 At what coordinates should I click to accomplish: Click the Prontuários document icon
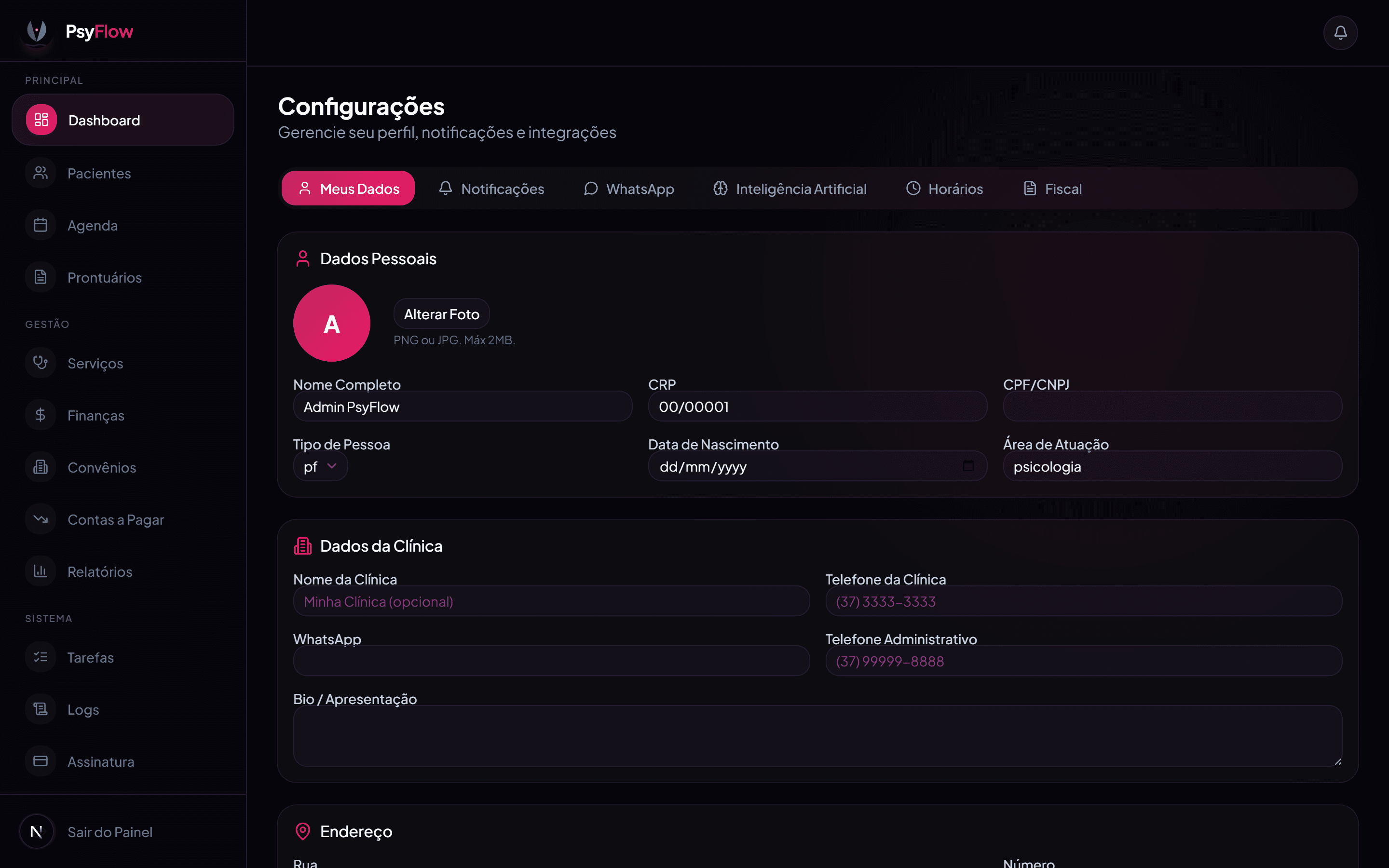40,277
